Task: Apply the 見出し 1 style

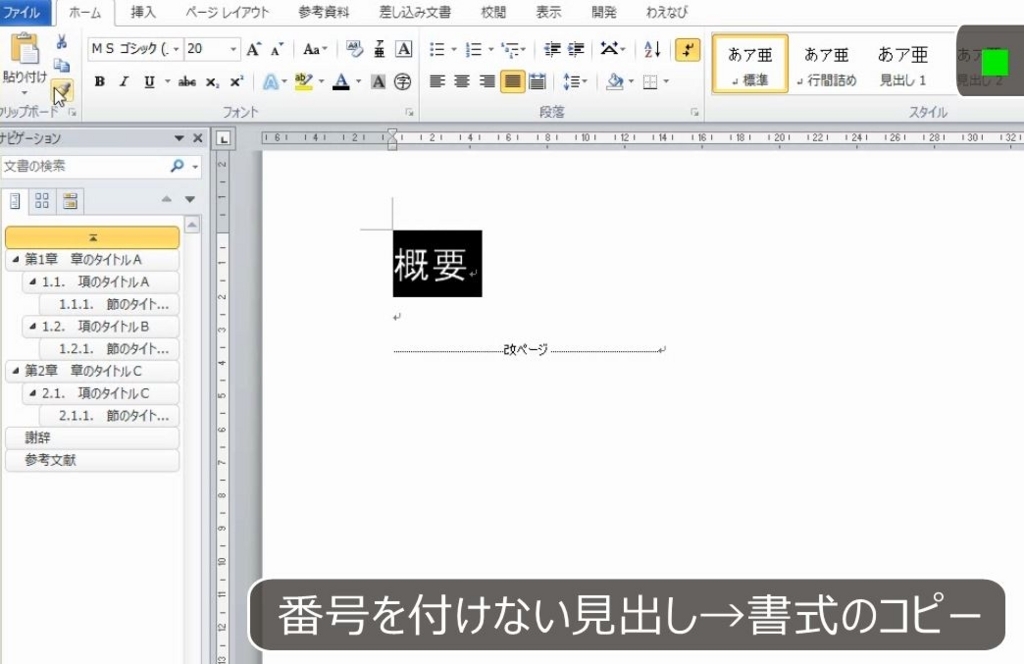Action: coord(903,64)
